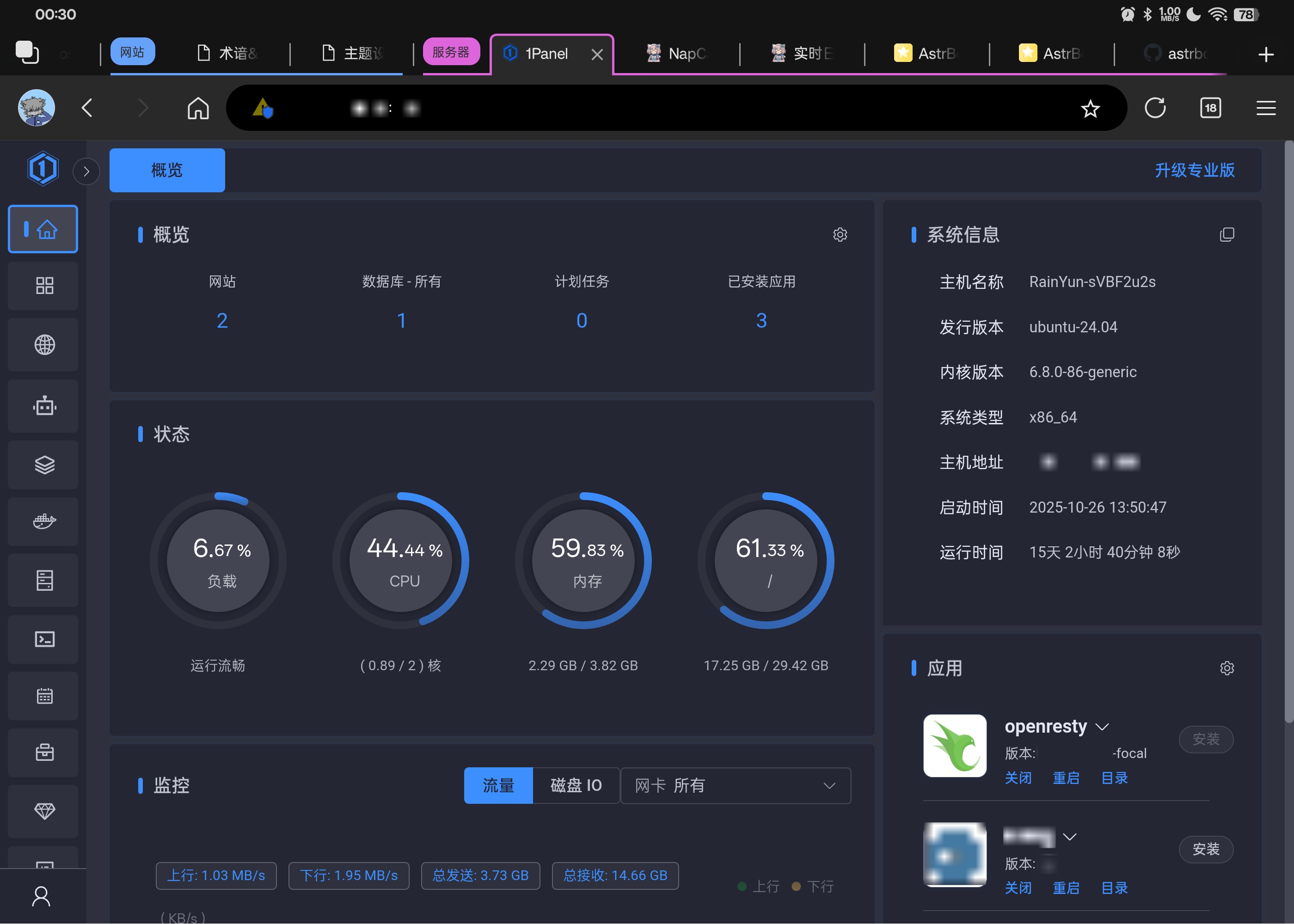The height and width of the screenshot is (924, 1294).
Task: Expand the openresty app dropdown chevron
Action: [1102, 727]
